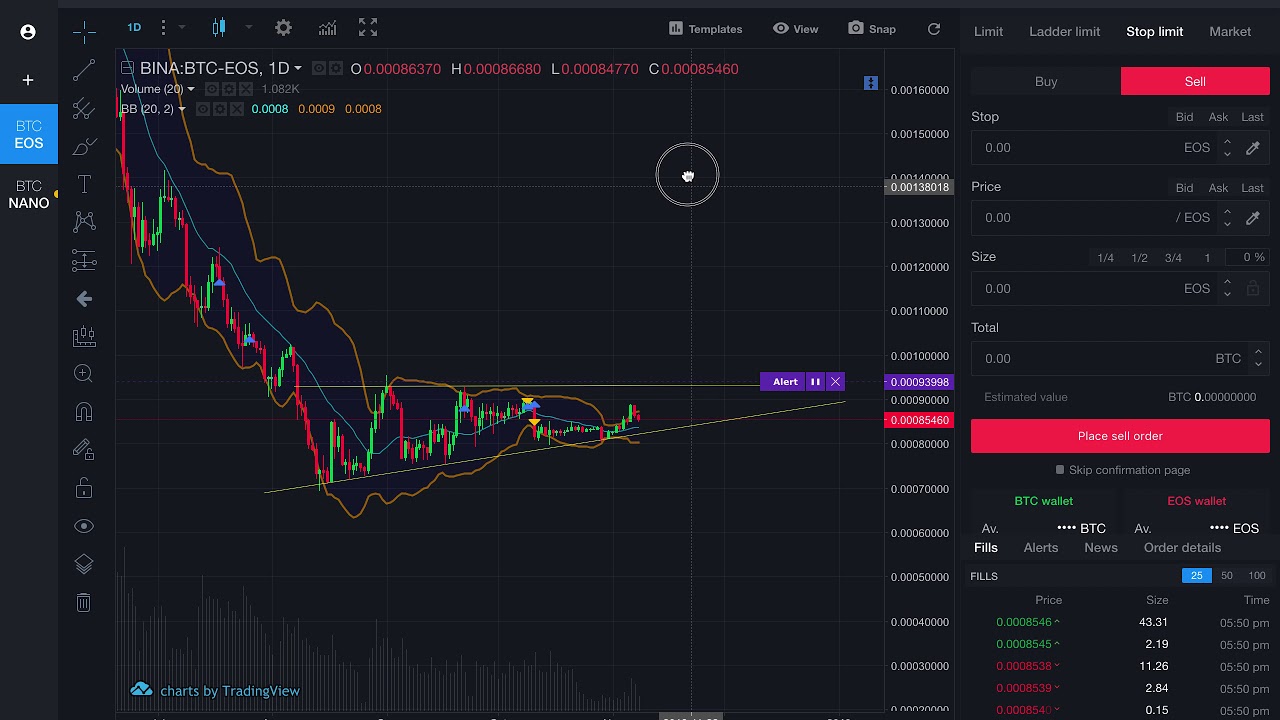This screenshot has height=720, width=1280.
Task: Open settings for the BB indicator
Action: [x=220, y=109]
